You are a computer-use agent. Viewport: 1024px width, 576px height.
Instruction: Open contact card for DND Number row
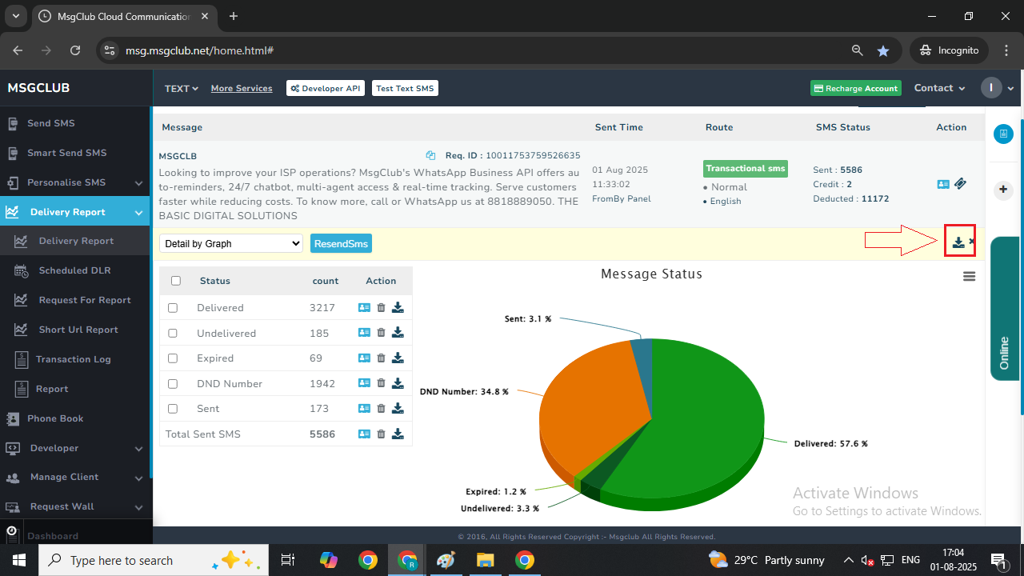(364, 383)
